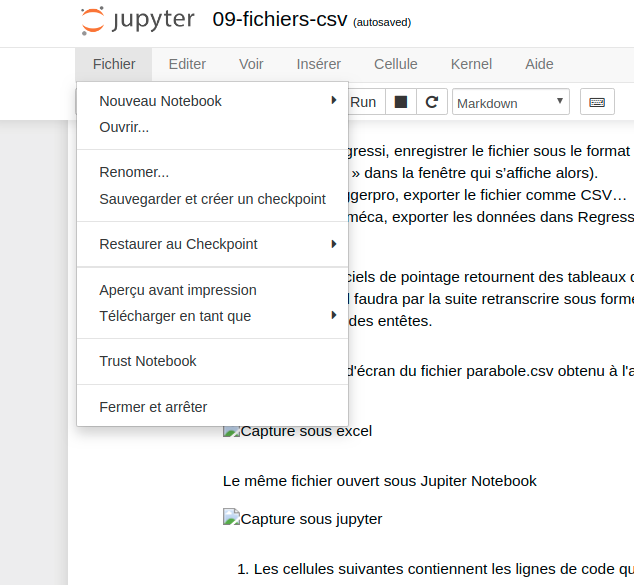
Task: Click the stop kernel square icon
Action: click(x=401, y=102)
